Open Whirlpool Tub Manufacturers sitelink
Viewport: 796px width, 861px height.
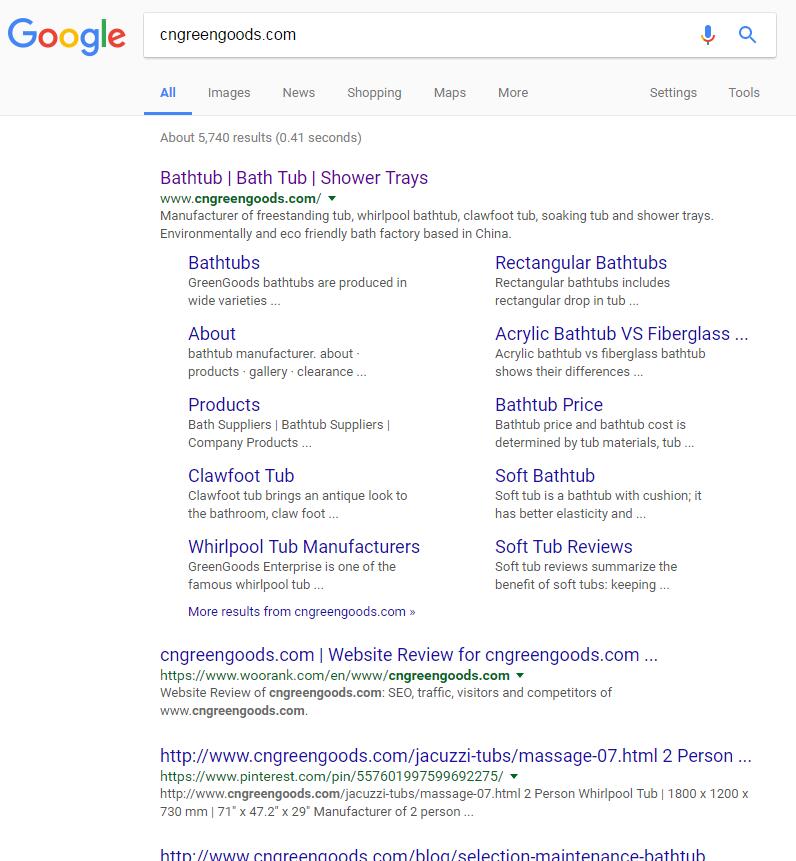(304, 546)
